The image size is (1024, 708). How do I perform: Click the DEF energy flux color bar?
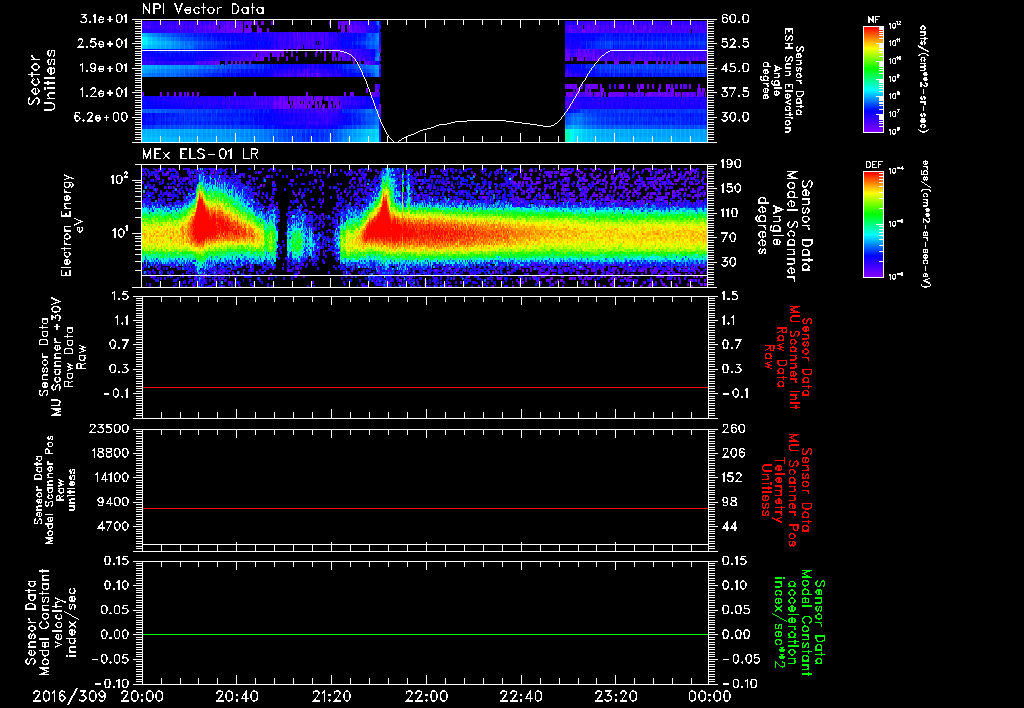point(873,223)
